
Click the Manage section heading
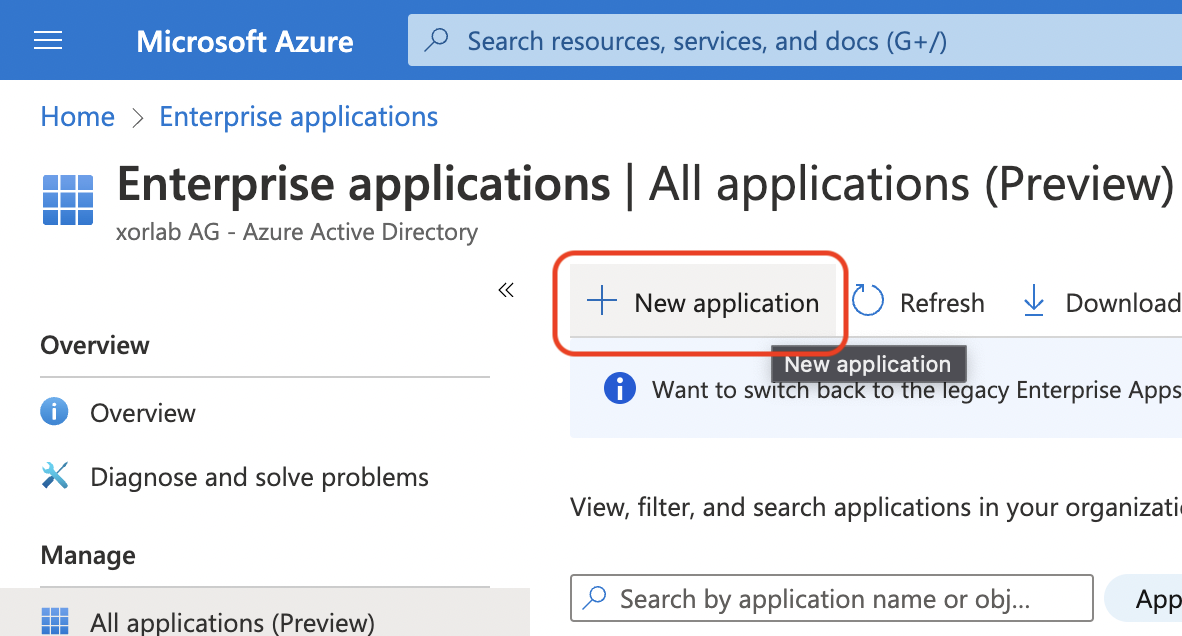88,555
